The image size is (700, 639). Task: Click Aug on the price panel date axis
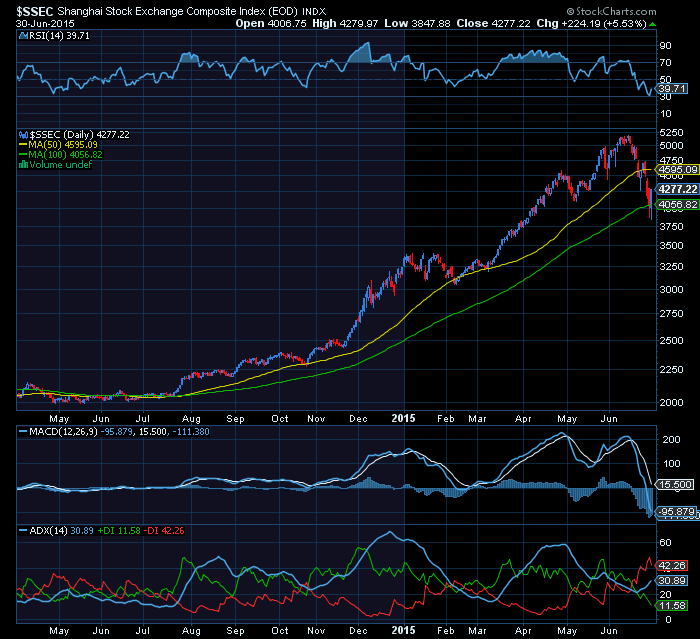tap(191, 419)
